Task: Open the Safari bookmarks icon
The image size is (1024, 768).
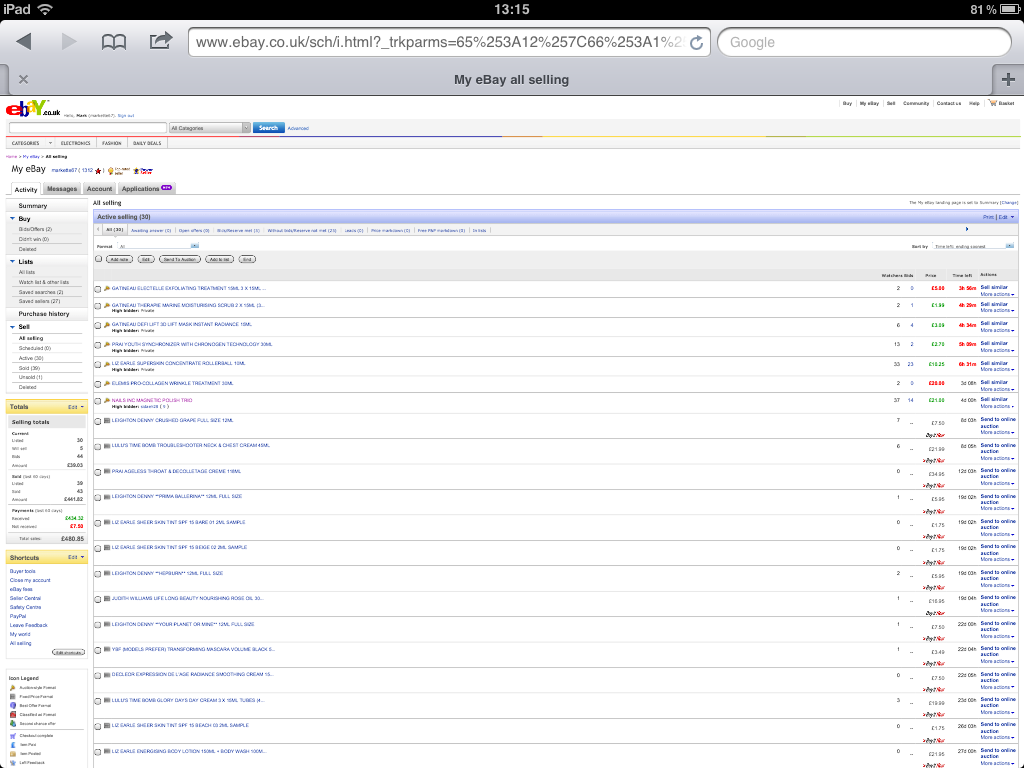Action: 114,42
